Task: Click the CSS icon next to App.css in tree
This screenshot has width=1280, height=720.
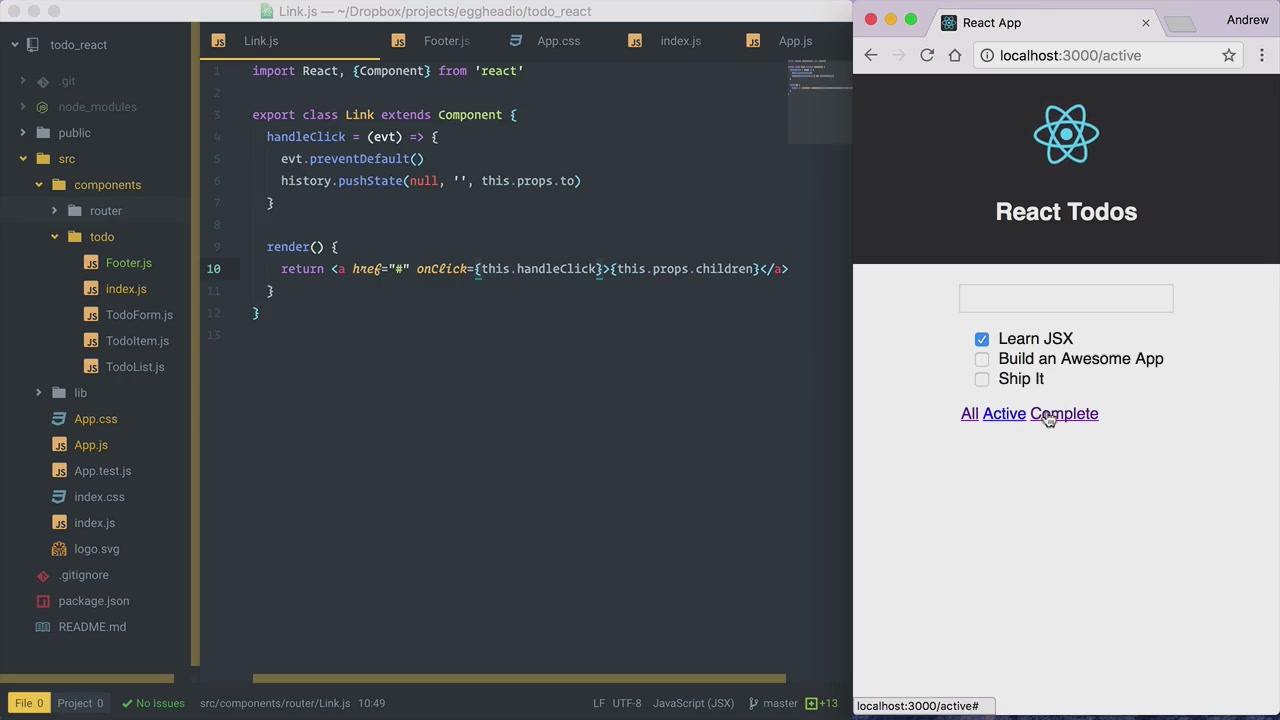Action: [59, 419]
